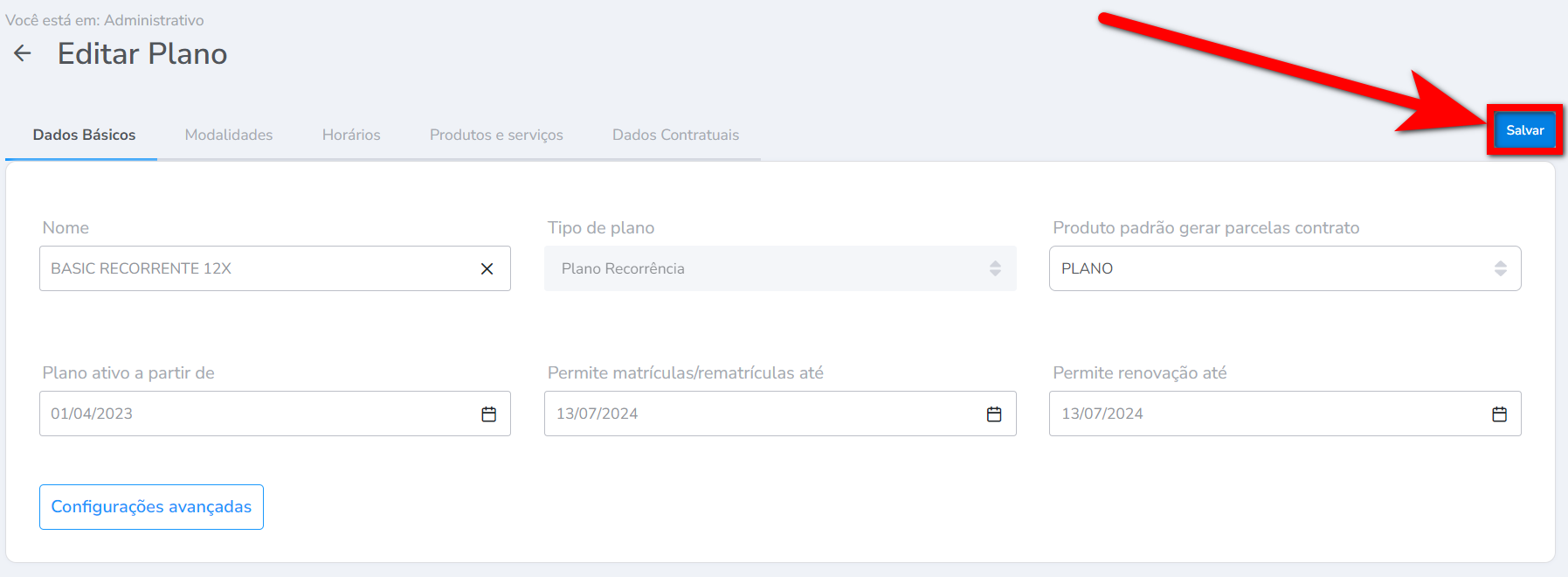Focus the Plano ativo a partir de date field
Screen dimensions: 1568x577
[253, 414]
